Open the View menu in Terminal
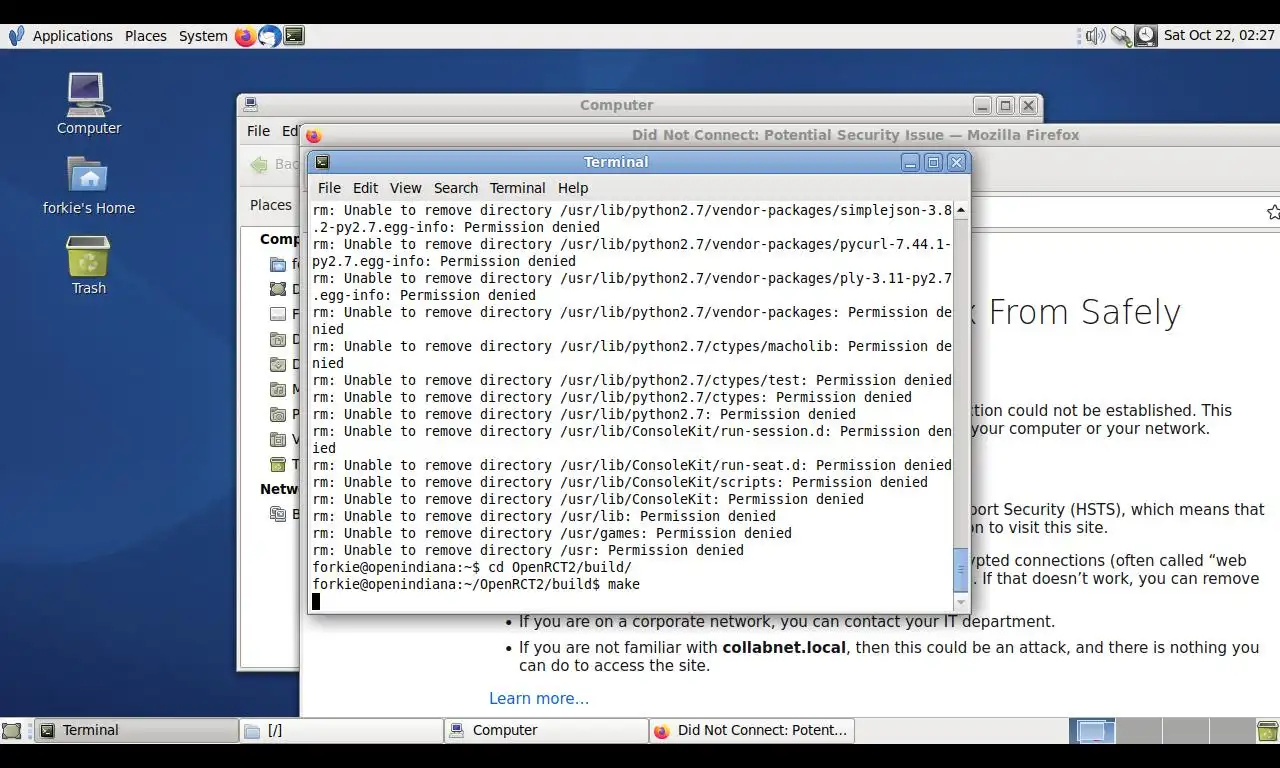This screenshot has width=1280, height=768. tap(405, 188)
